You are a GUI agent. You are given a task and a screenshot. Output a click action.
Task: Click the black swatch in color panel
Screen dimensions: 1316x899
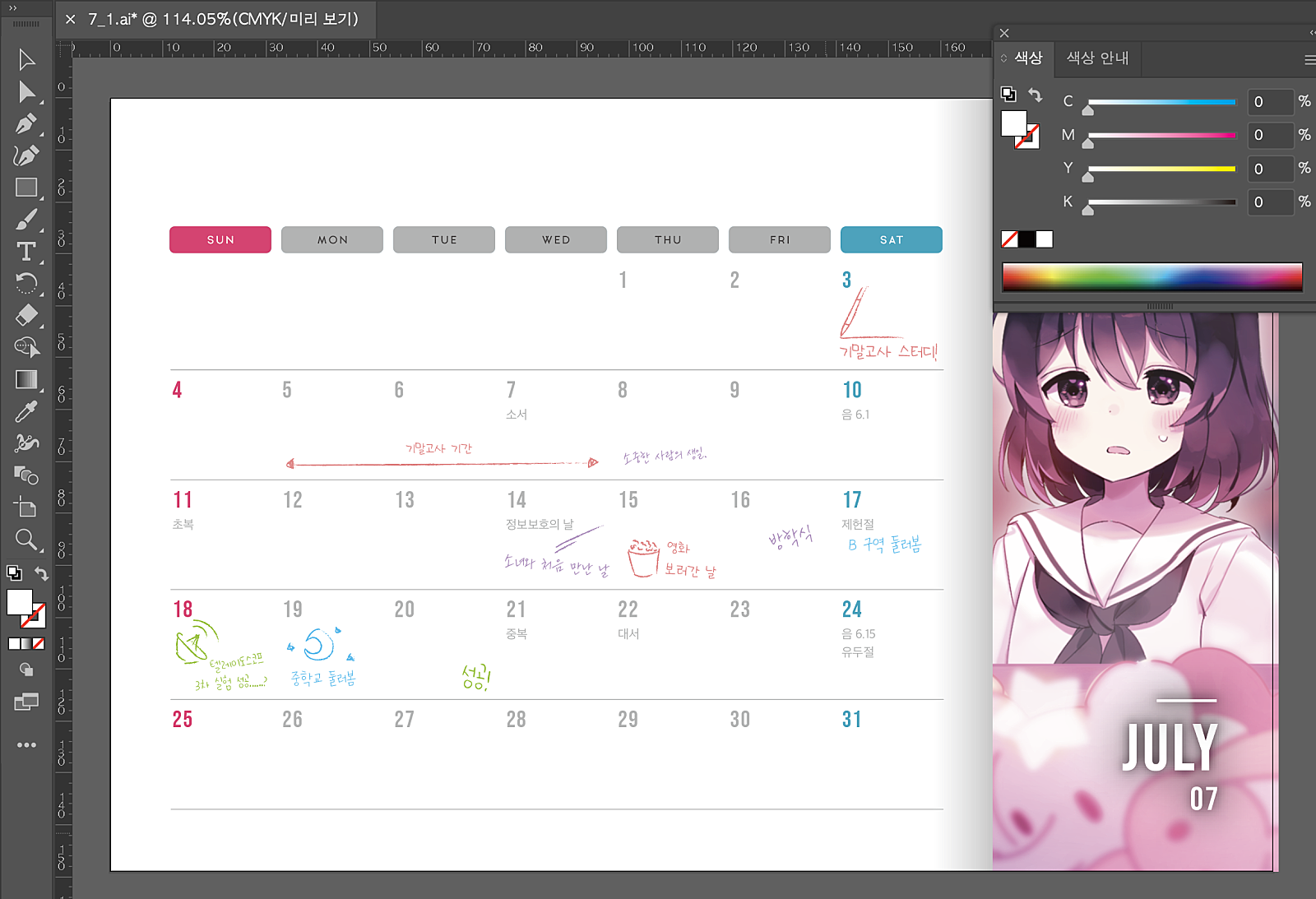(x=1026, y=239)
